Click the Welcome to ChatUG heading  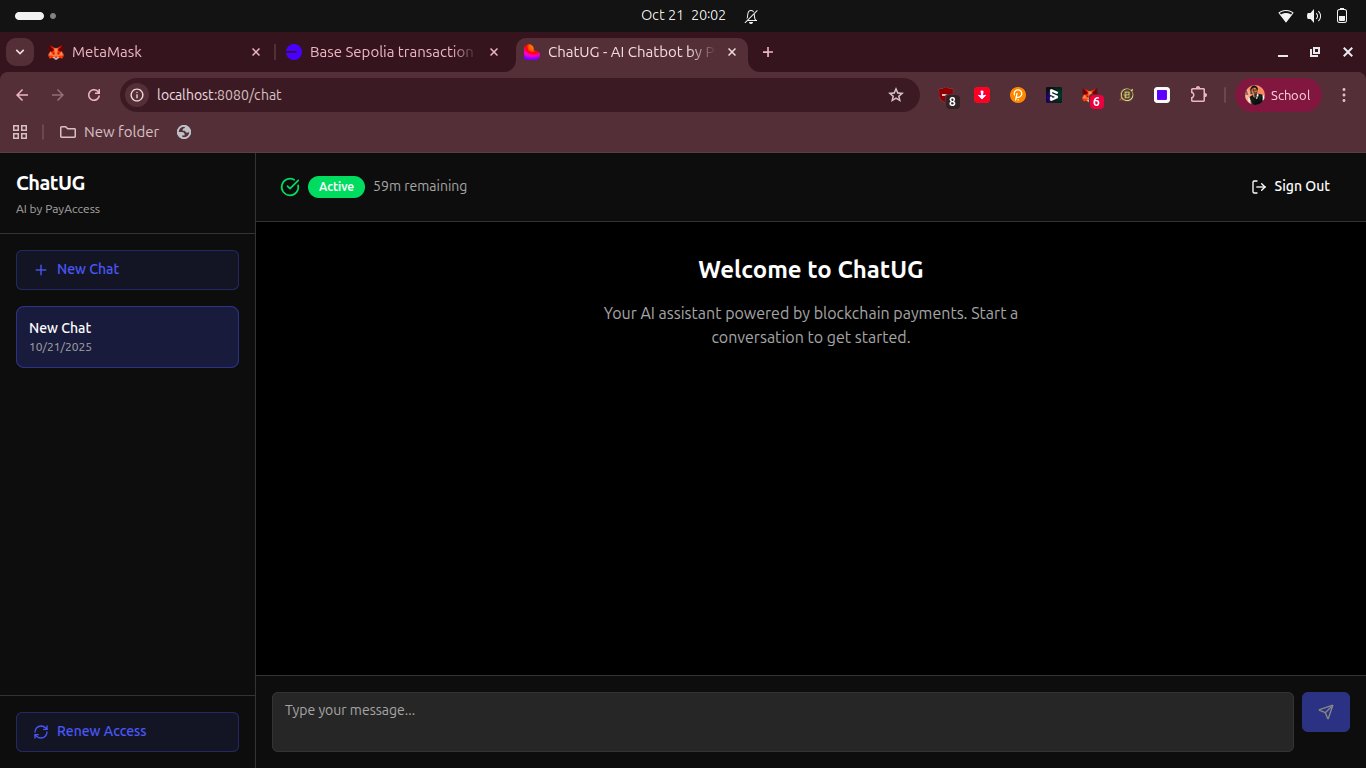tap(811, 270)
